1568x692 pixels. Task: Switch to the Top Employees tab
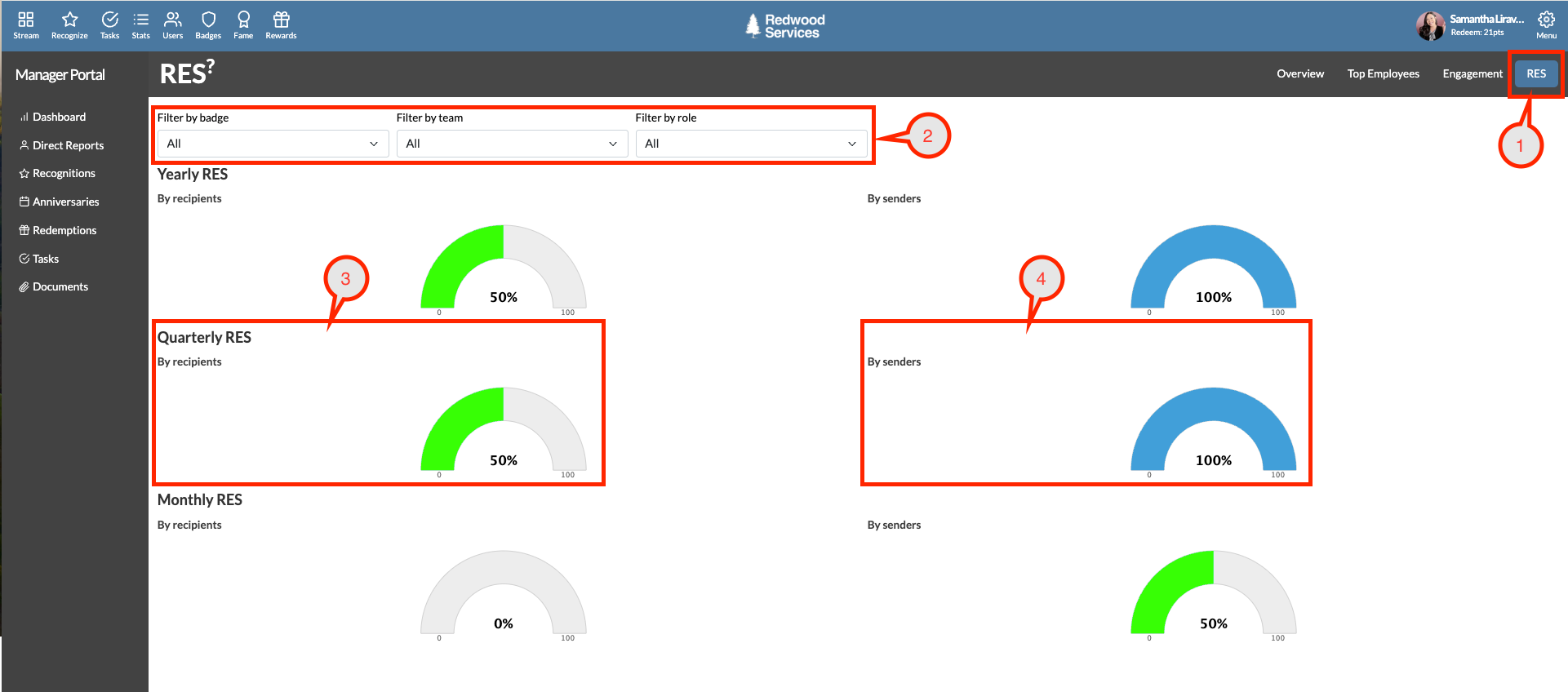[1383, 73]
